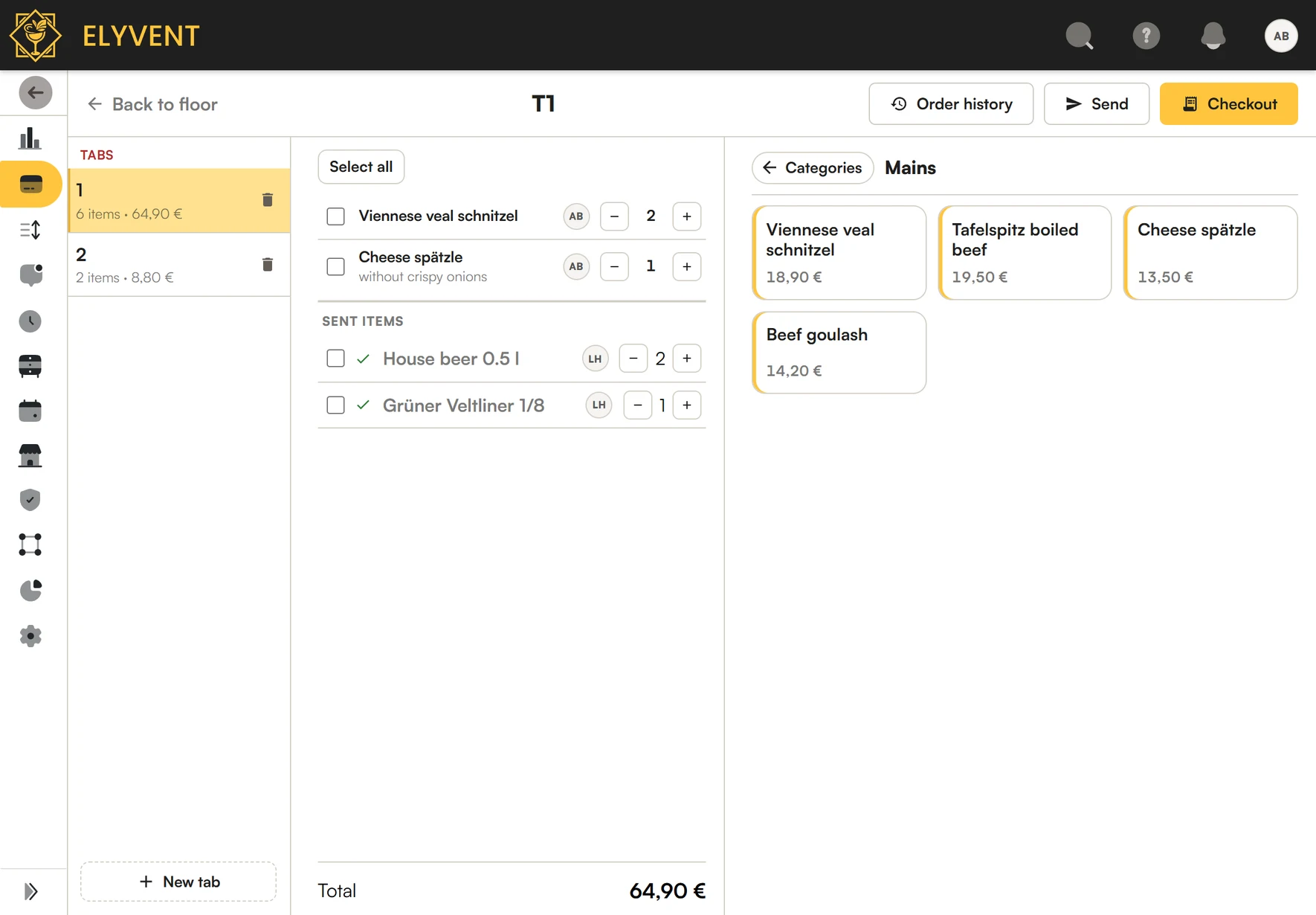This screenshot has width=1316, height=915.
Task: Check the Grüner Veltliner 1/8 checkbox
Action: pyautogui.click(x=335, y=405)
